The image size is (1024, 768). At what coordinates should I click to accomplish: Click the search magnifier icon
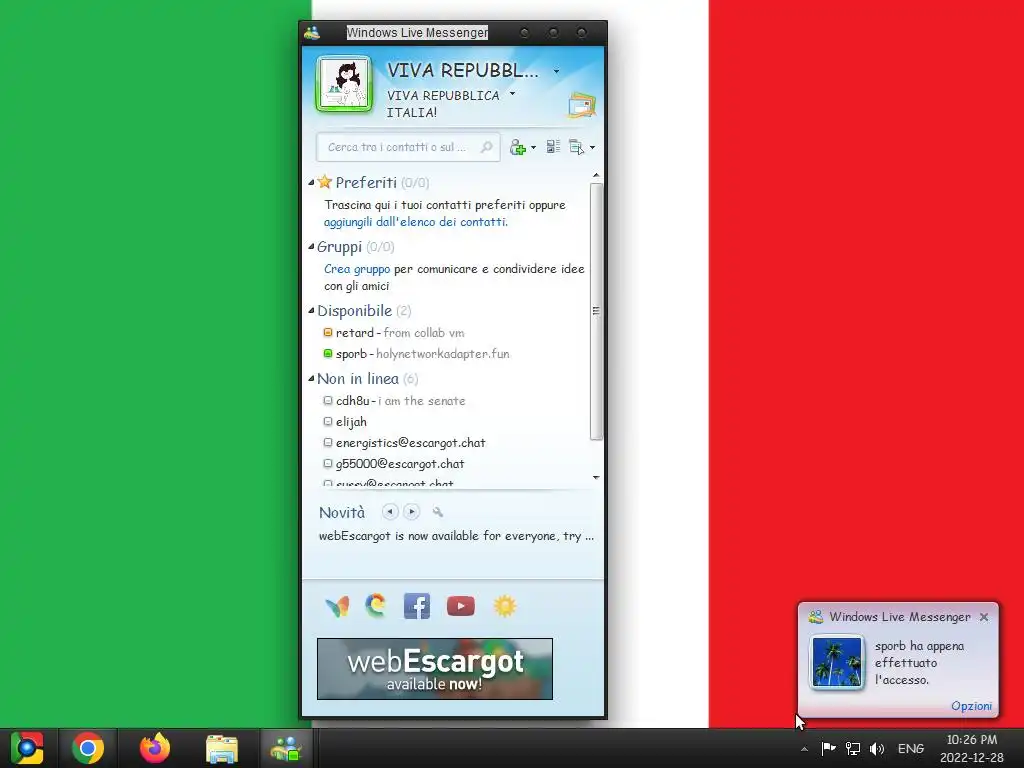click(487, 147)
